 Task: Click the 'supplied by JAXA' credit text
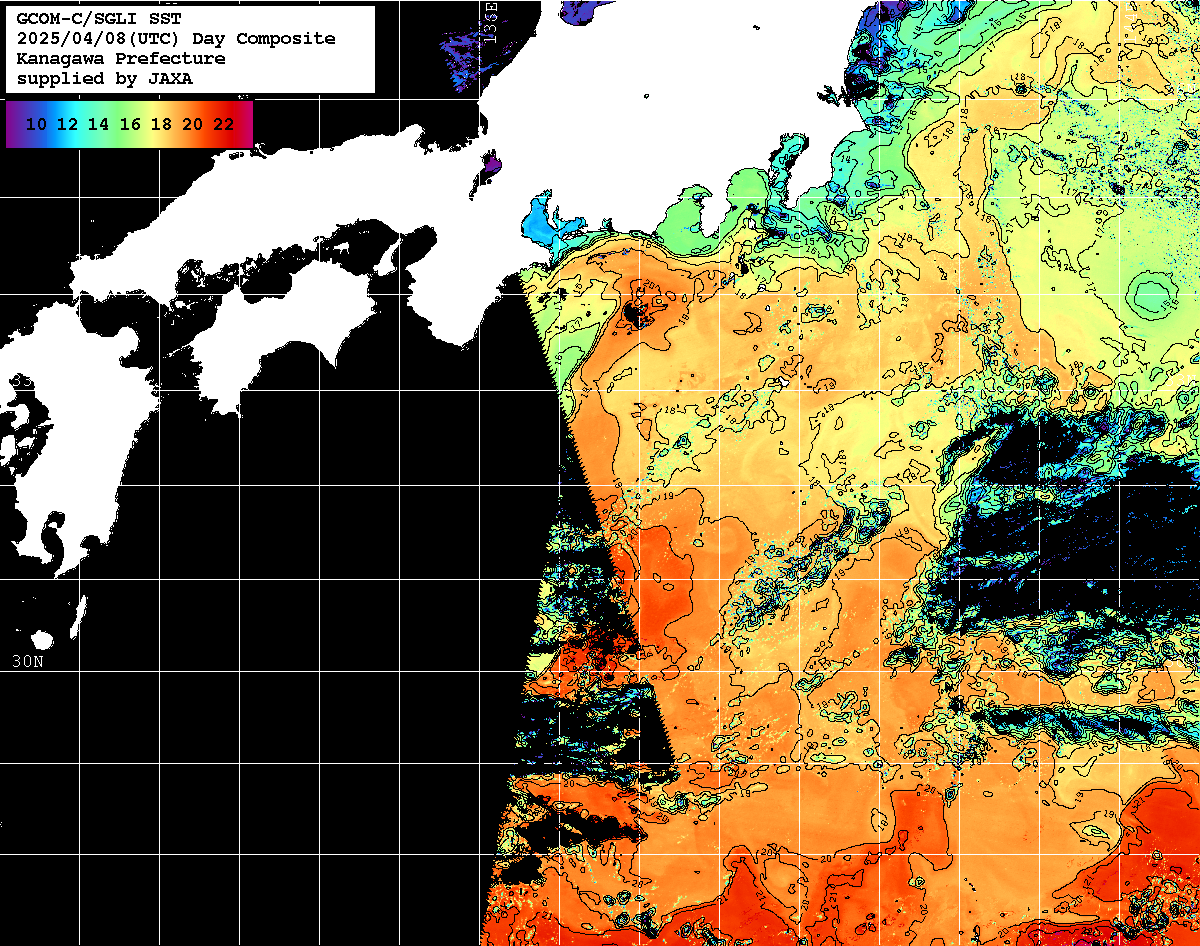tap(104, 79)
